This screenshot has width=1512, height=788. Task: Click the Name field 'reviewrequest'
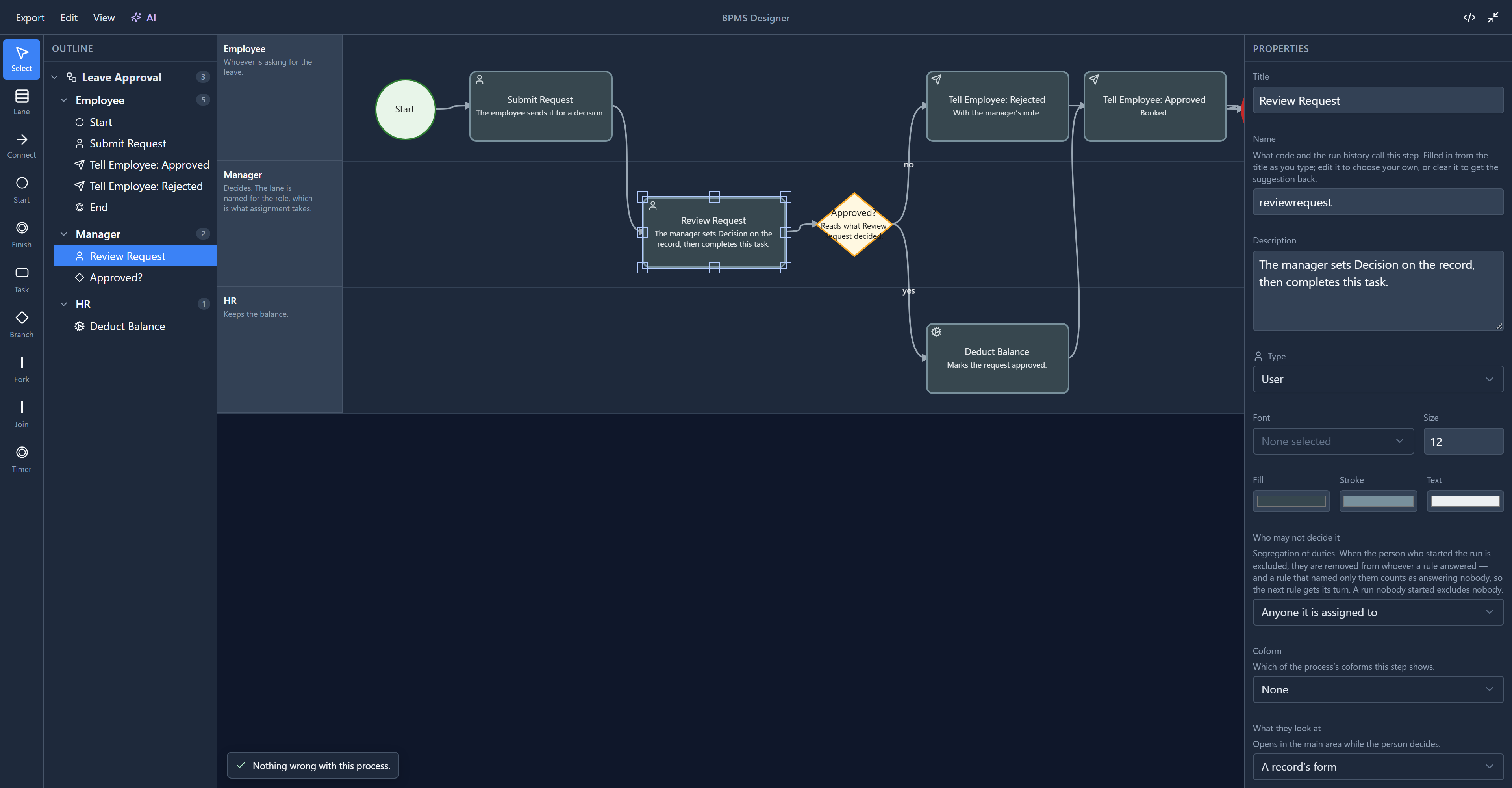click(x=1378, y=202)
